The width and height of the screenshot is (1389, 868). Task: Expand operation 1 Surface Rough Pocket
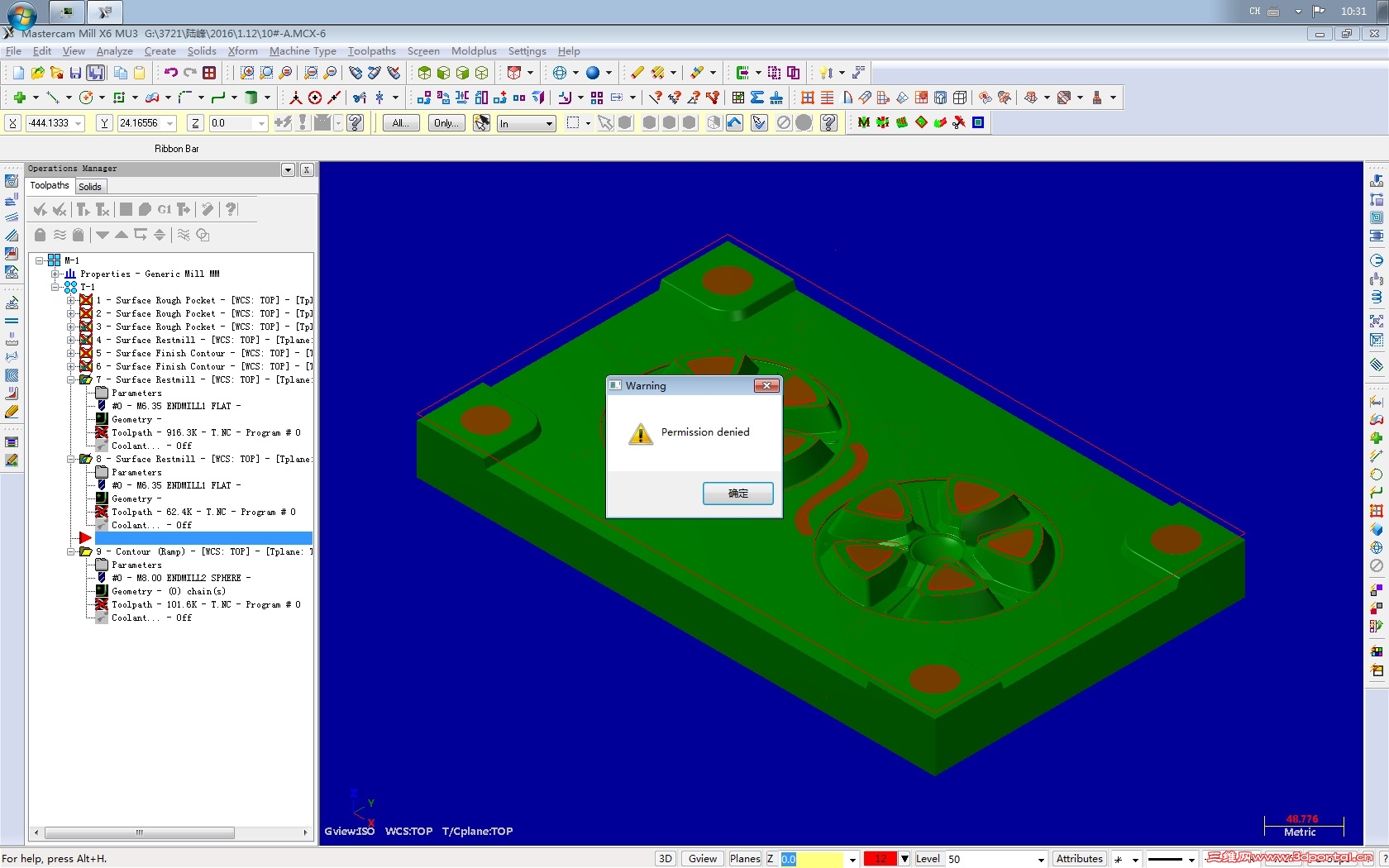71,300
